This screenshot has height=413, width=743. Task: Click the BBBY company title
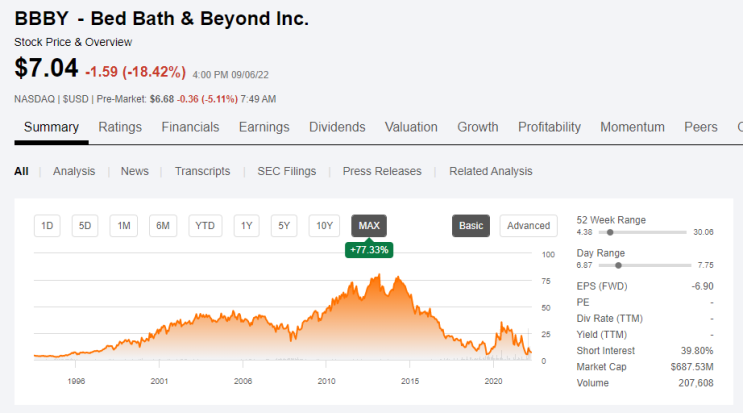(162, 19)
